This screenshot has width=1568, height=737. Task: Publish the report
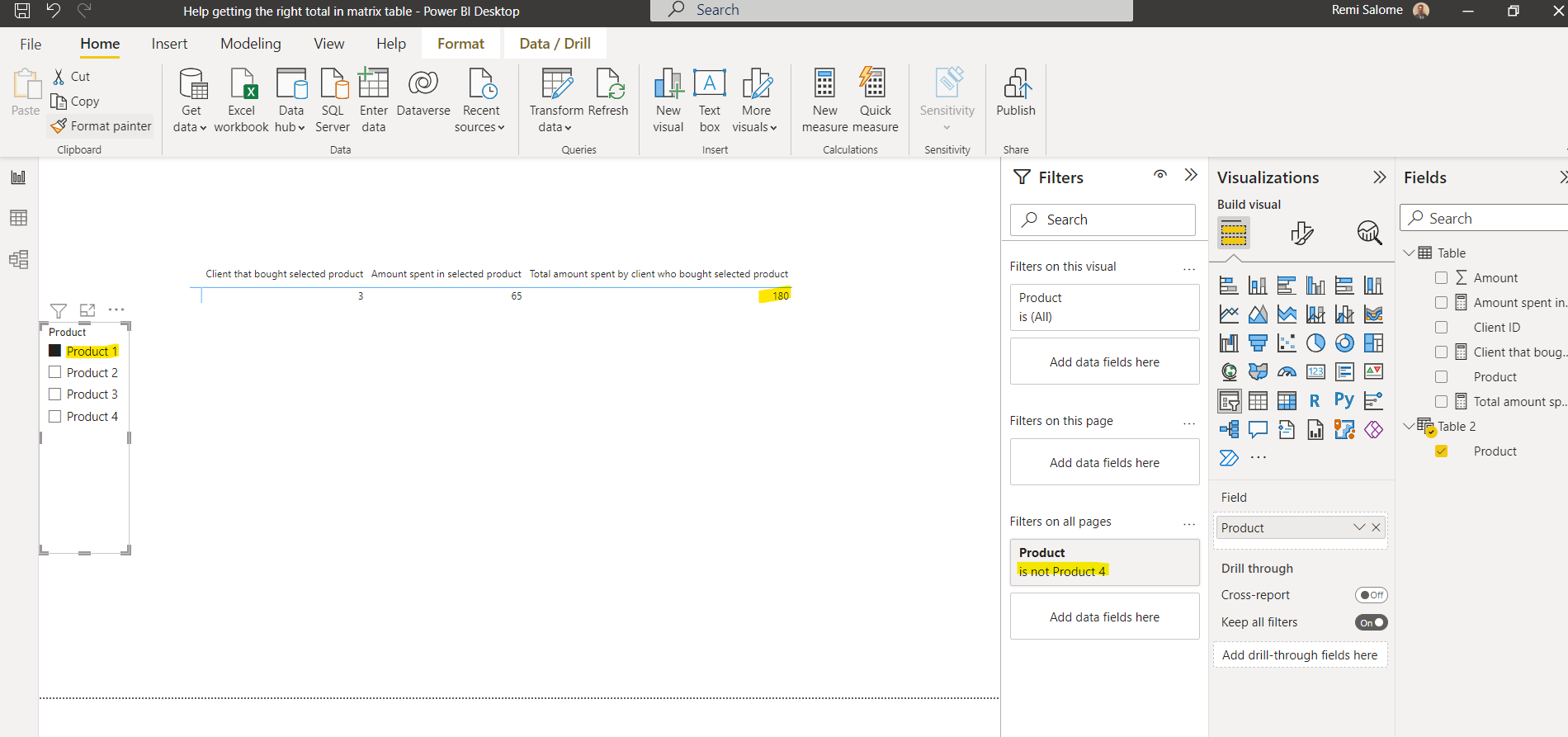(1016, 92)
